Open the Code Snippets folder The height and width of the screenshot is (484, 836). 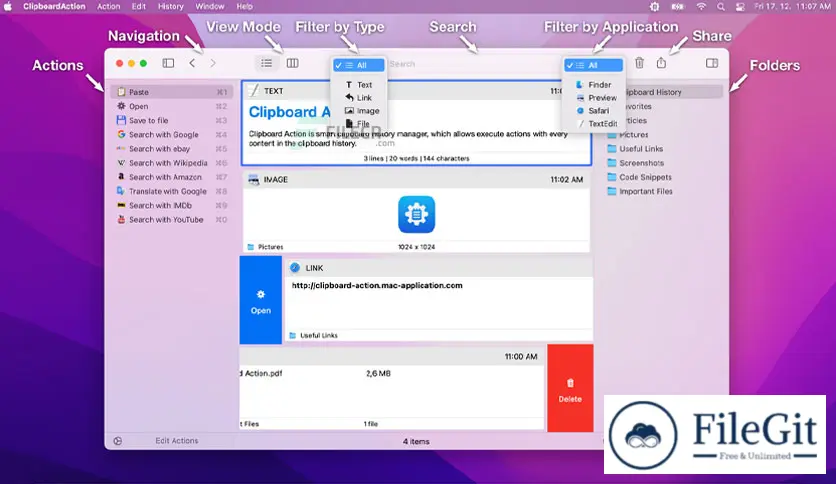click(x=665, y=177)
